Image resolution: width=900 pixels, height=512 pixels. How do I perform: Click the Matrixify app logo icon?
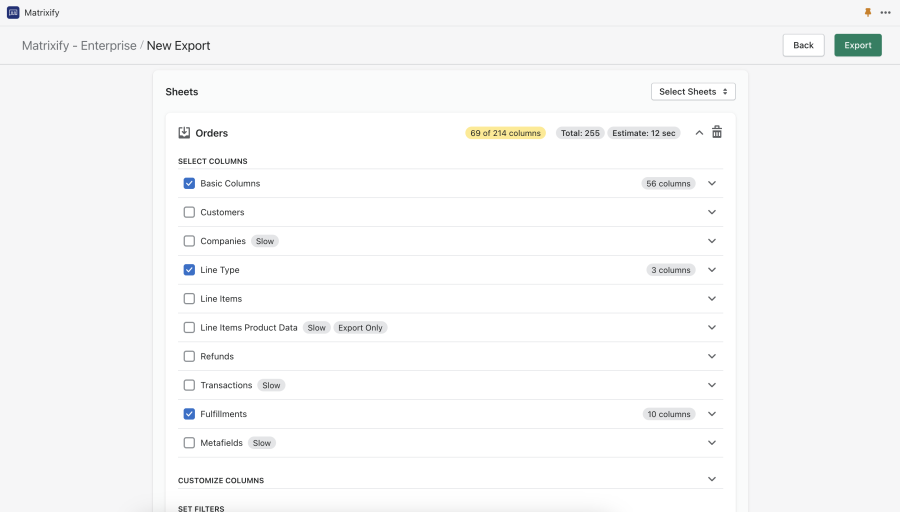pos(13,13)
